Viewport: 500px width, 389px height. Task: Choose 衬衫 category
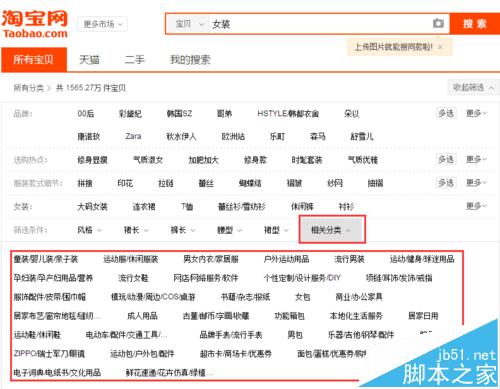pyautogui.click(x=346, y=206)
